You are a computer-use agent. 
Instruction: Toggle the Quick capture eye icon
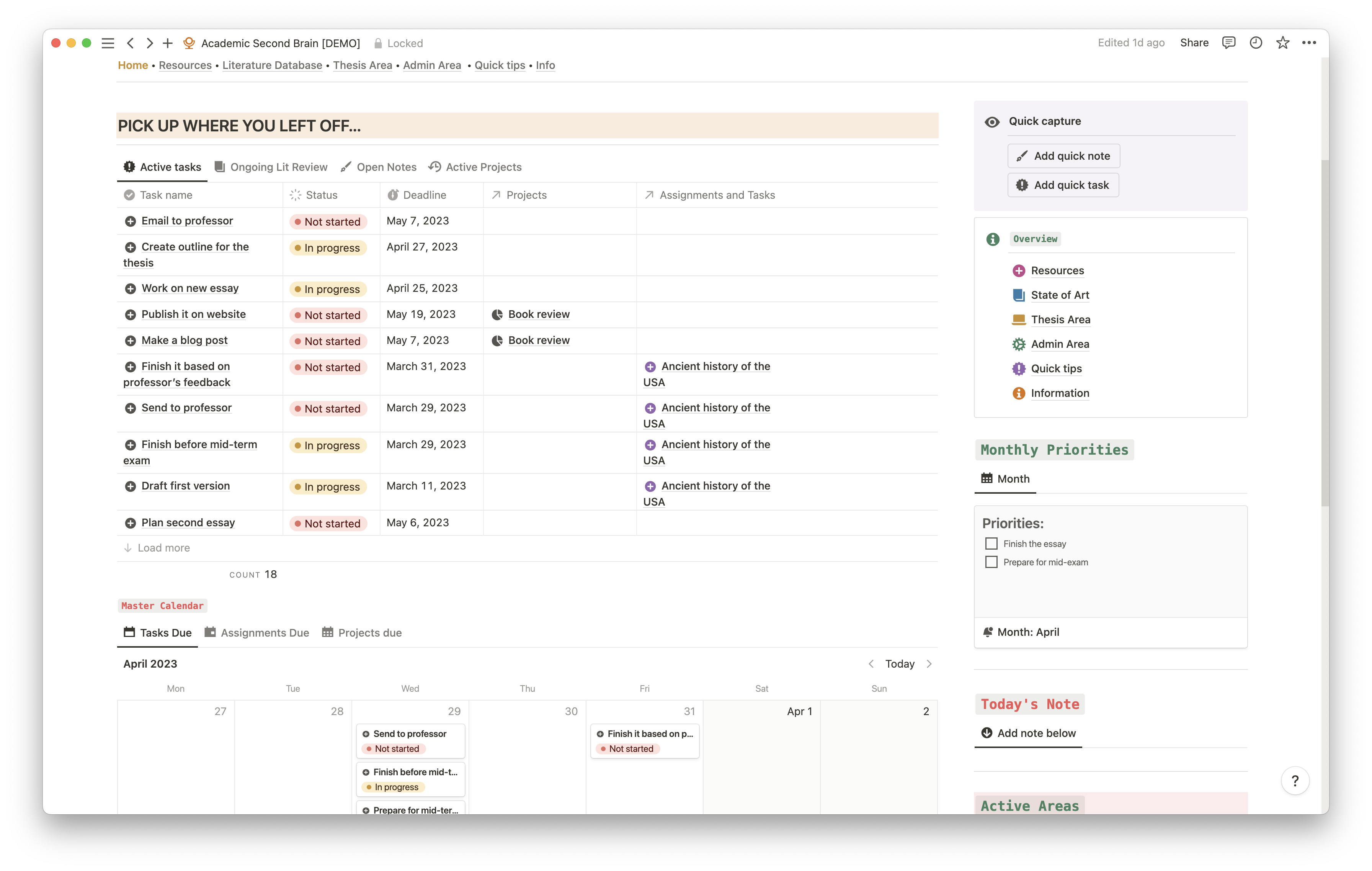click(x=992, y=122)
